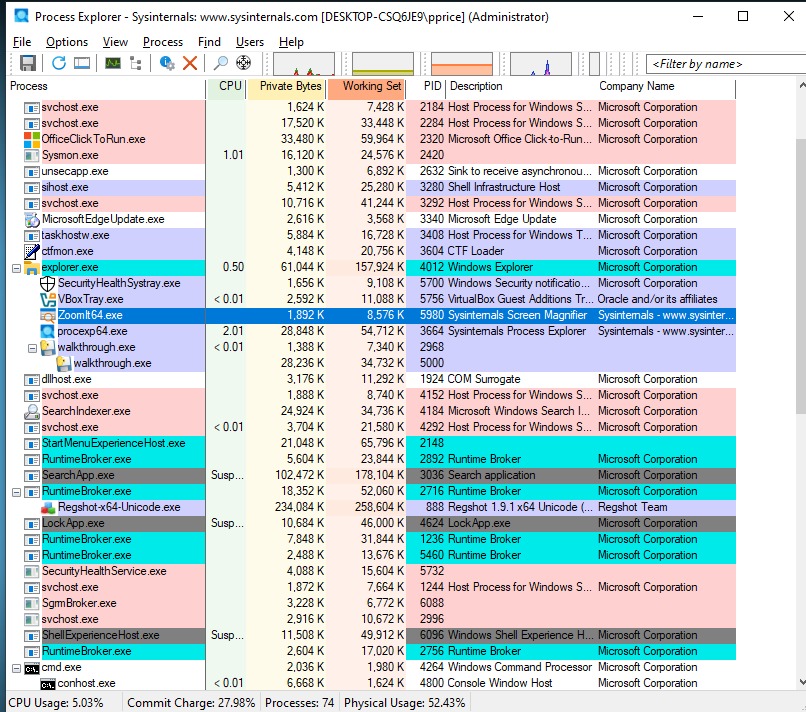Collapse the cmd.exe tree node
This screenshot has width=806, height=712.
click(x=16, y=668)
